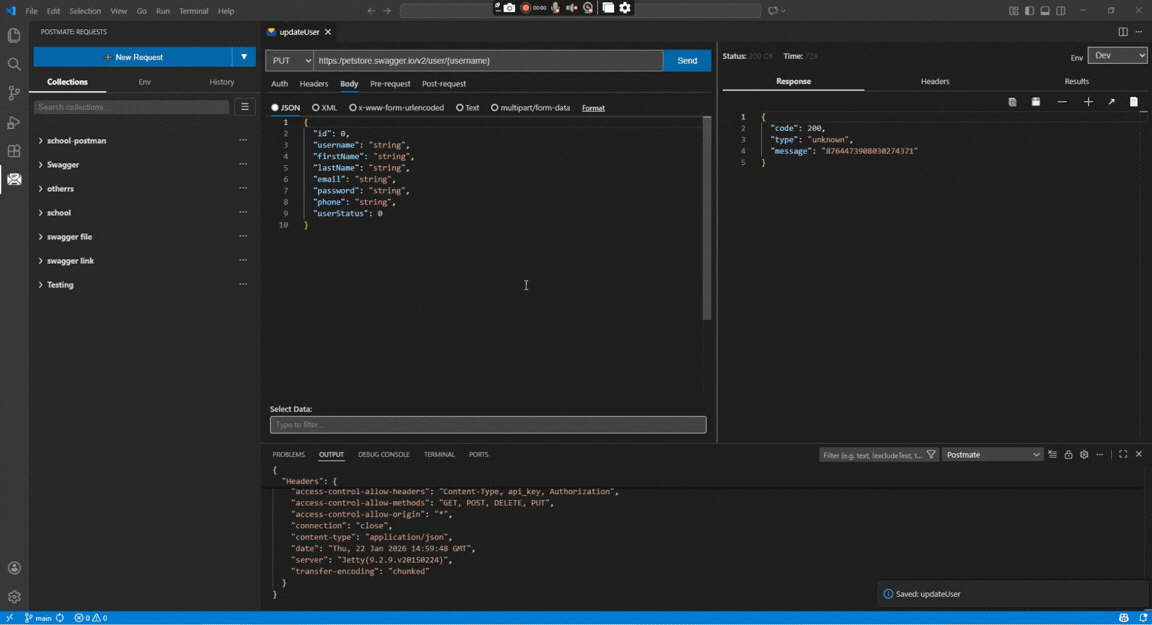Open the PROBLEMS panel tab

288,455
